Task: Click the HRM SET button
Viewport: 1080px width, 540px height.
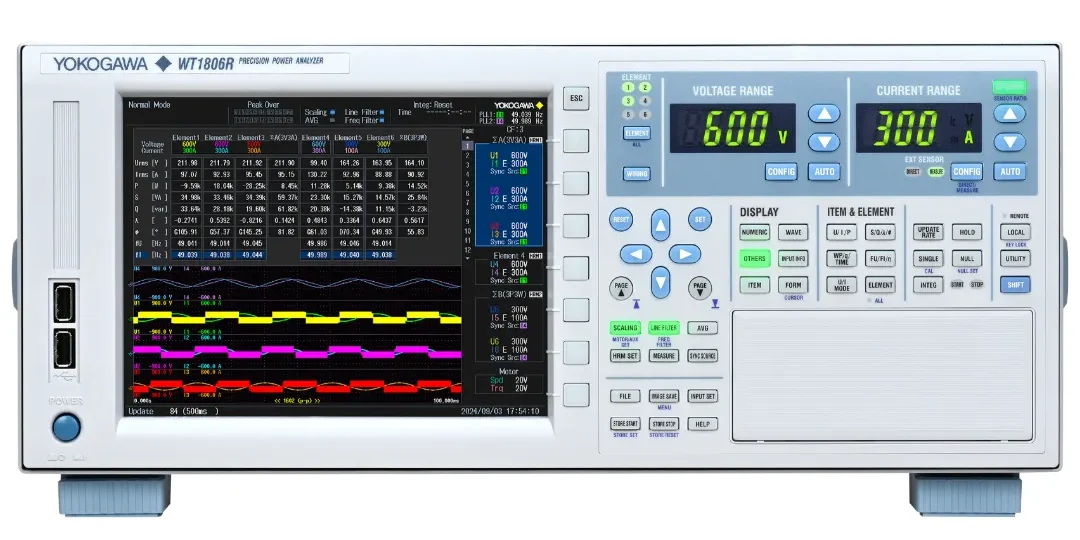Action: 625,356
